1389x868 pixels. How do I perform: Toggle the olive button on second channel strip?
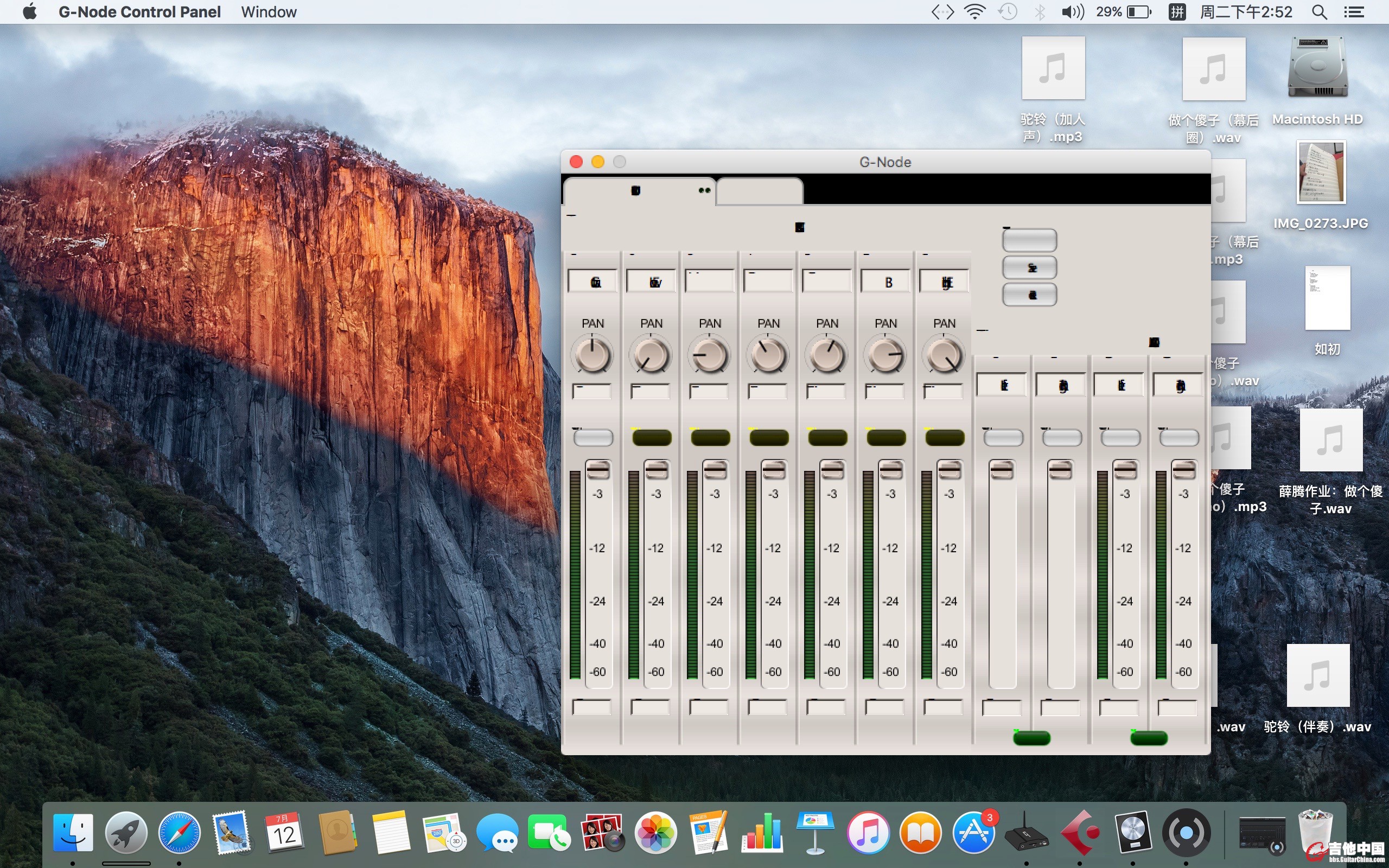pos(652,438)
